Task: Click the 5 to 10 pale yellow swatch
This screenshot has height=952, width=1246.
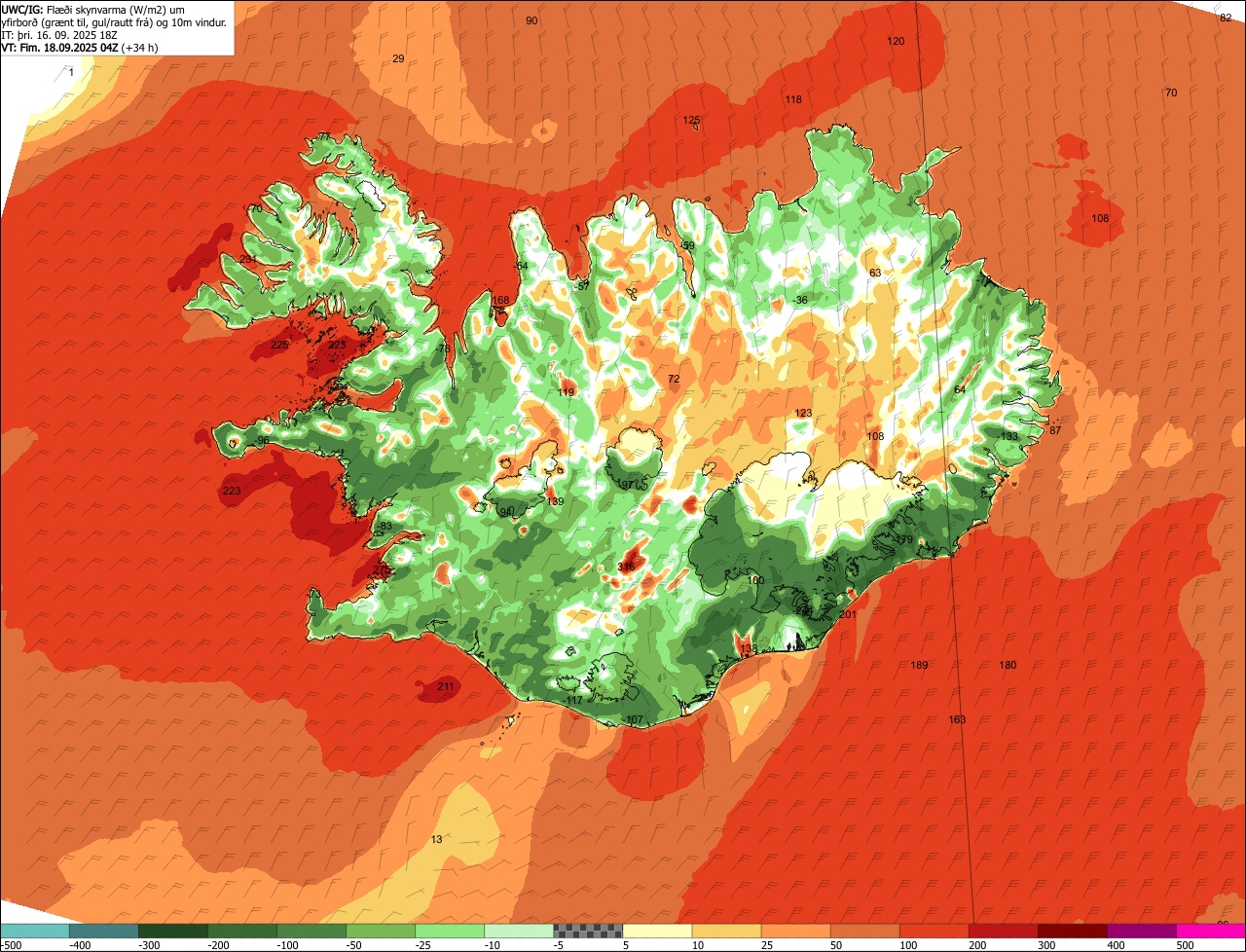Action: tap(657, 931)
